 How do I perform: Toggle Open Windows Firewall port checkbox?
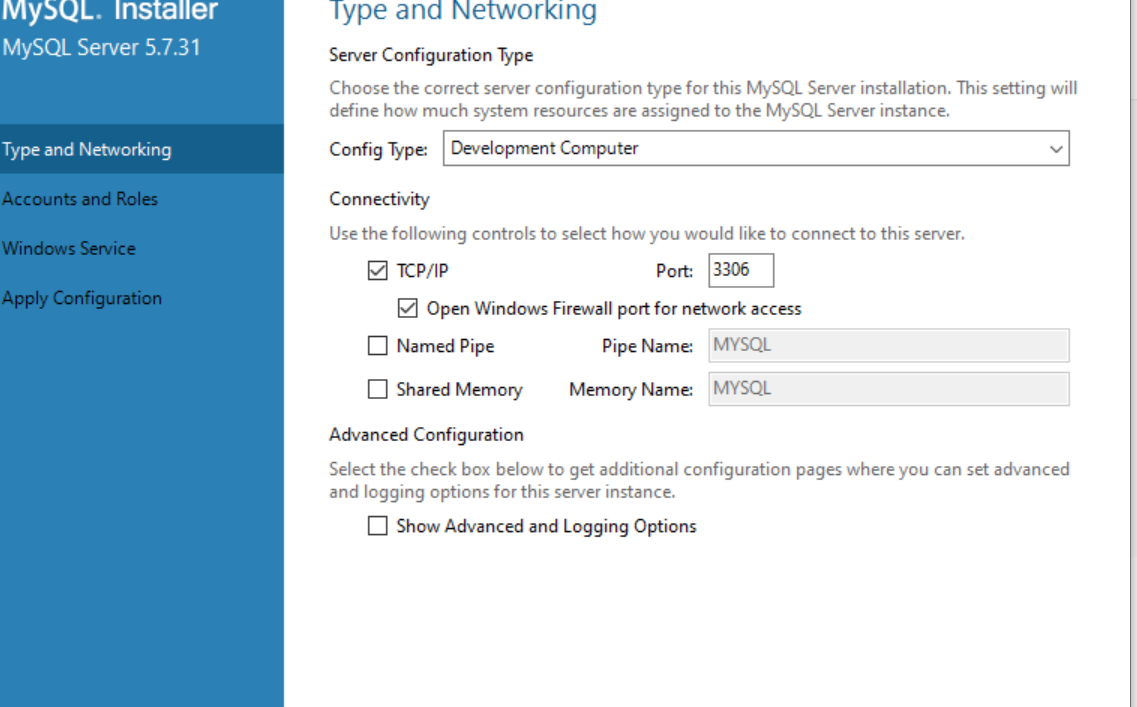pos(408,308)
